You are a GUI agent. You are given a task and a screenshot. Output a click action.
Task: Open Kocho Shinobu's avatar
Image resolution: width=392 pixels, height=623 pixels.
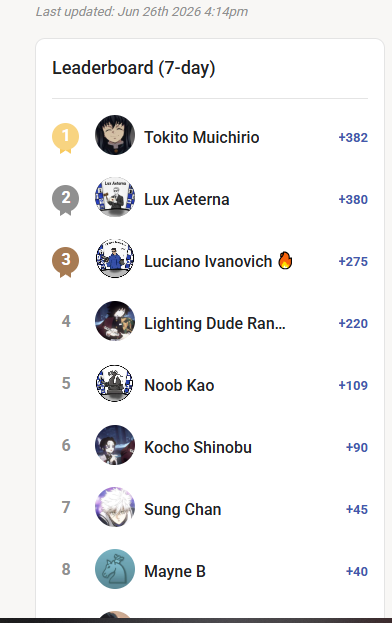pyautogui.click(x=115, y=445)
